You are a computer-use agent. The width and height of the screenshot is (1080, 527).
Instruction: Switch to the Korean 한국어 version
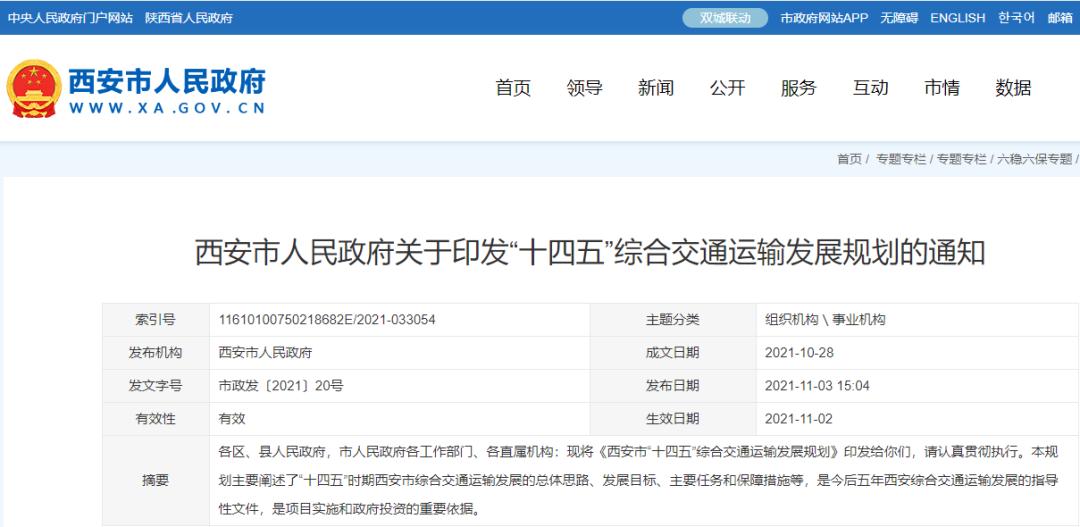click(x=1016, y=18)
